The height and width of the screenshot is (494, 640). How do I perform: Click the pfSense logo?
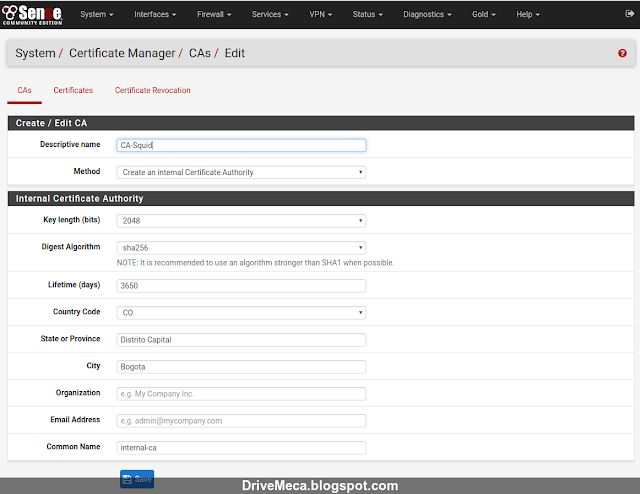point(32,15)
